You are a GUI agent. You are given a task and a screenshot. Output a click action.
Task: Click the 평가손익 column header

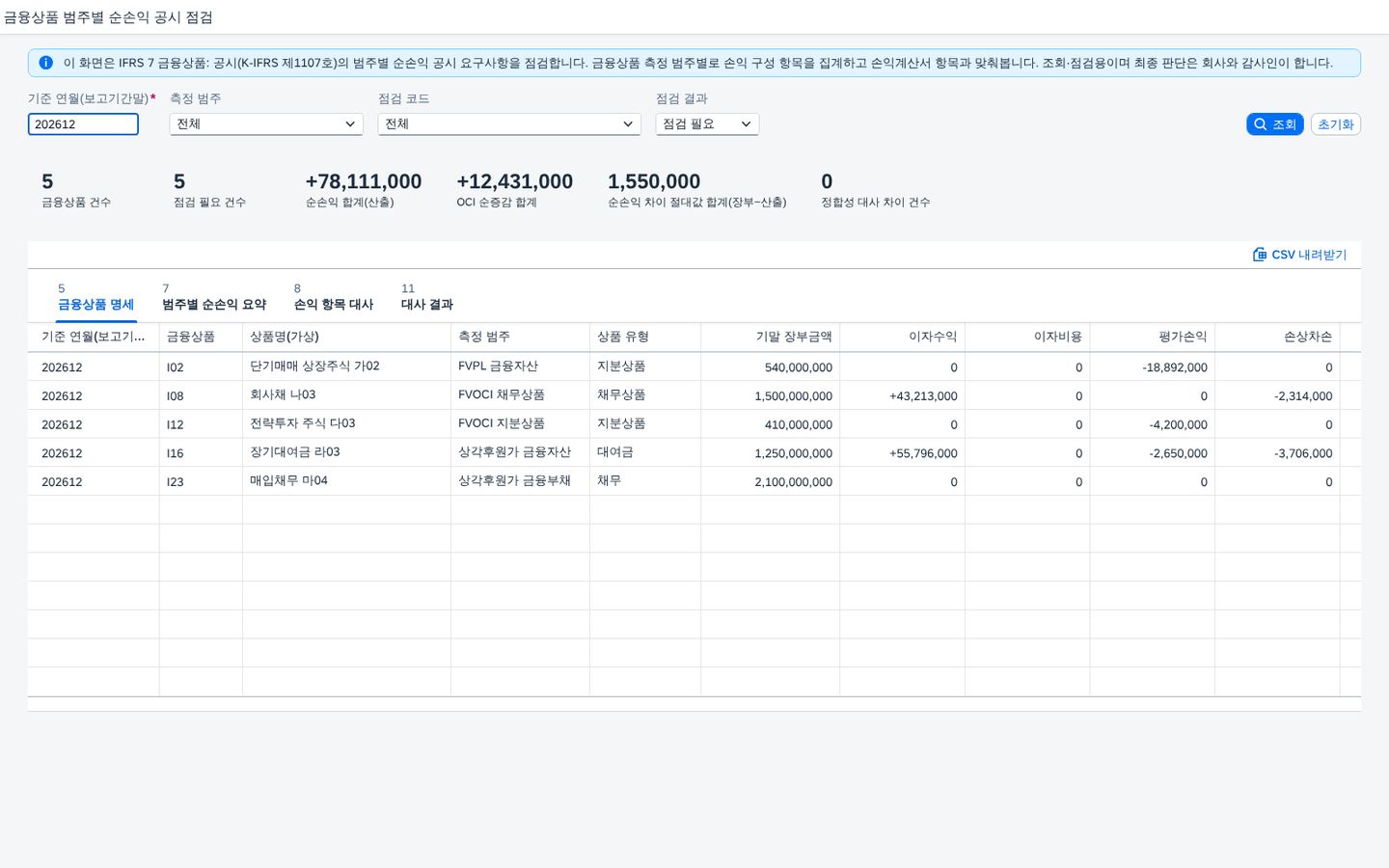pyautogui.click(x=1152, y=337)
